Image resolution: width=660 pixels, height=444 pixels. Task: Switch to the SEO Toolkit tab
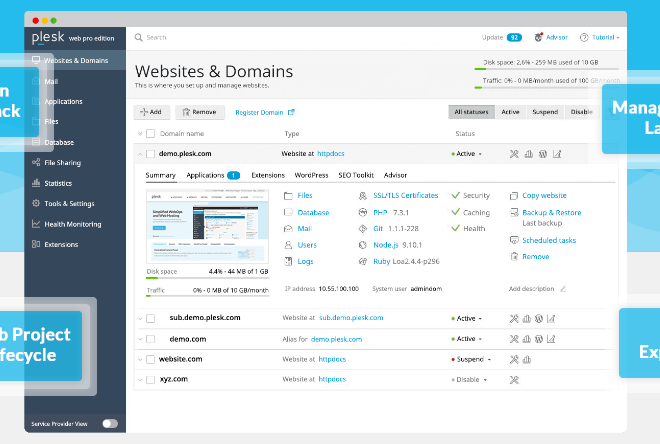[x=356, y=175]
